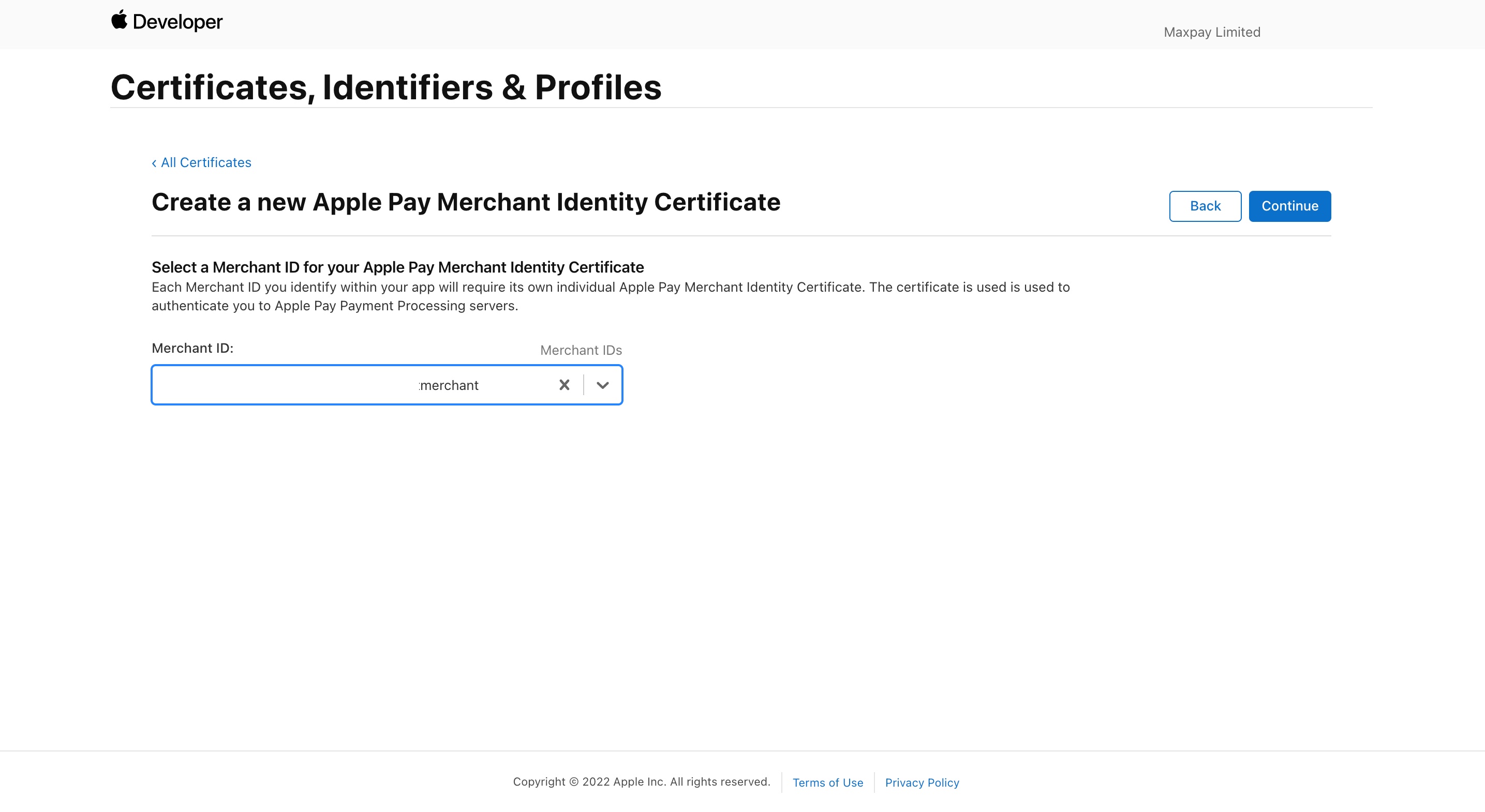Click the Apple logo in the header
Viewport: 1485px width, 812px height.
120,21
